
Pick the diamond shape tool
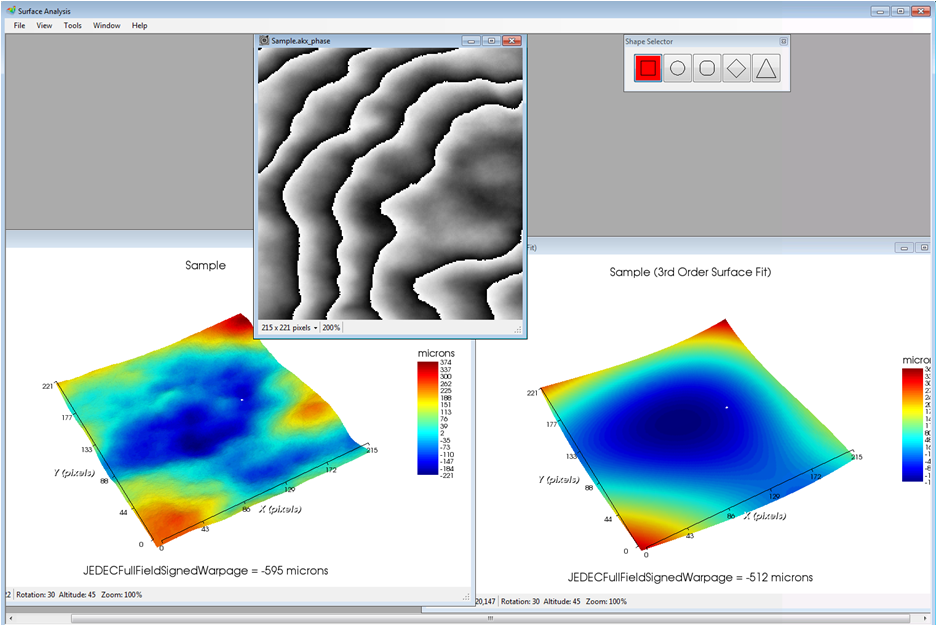(x=736, y=69)
